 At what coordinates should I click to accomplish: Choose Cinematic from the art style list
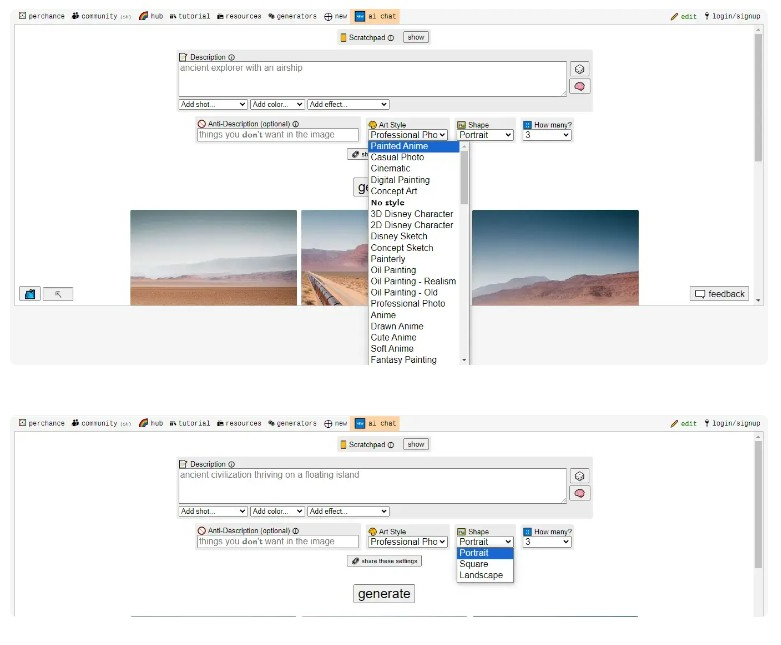[414, 168]
